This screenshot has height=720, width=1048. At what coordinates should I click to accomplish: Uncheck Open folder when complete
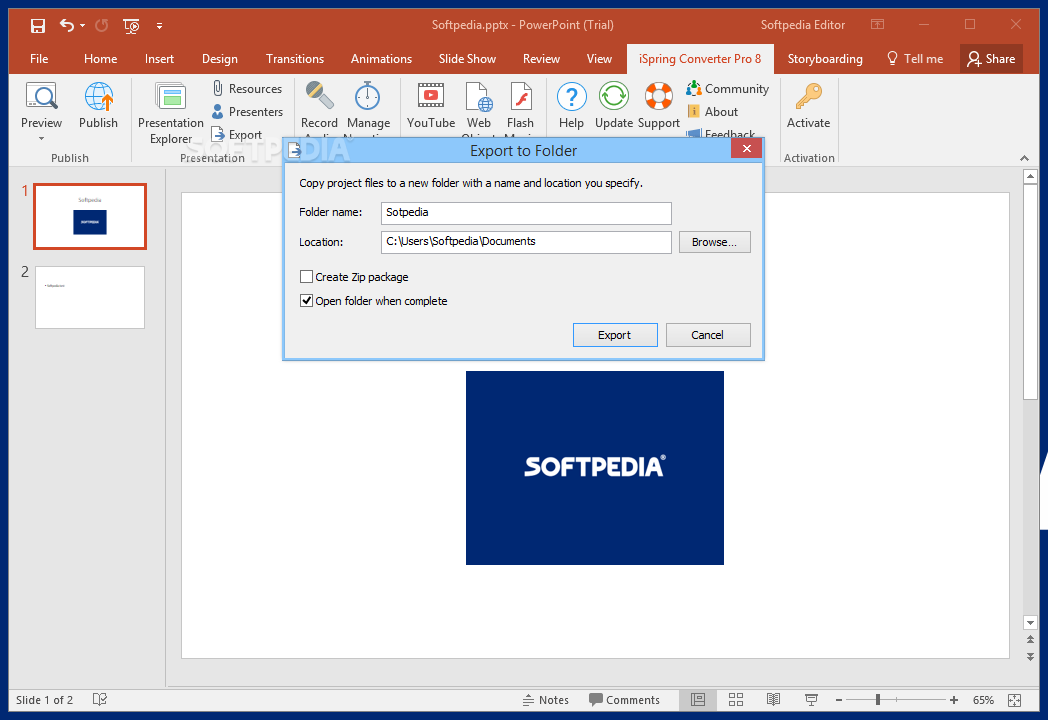306,301
